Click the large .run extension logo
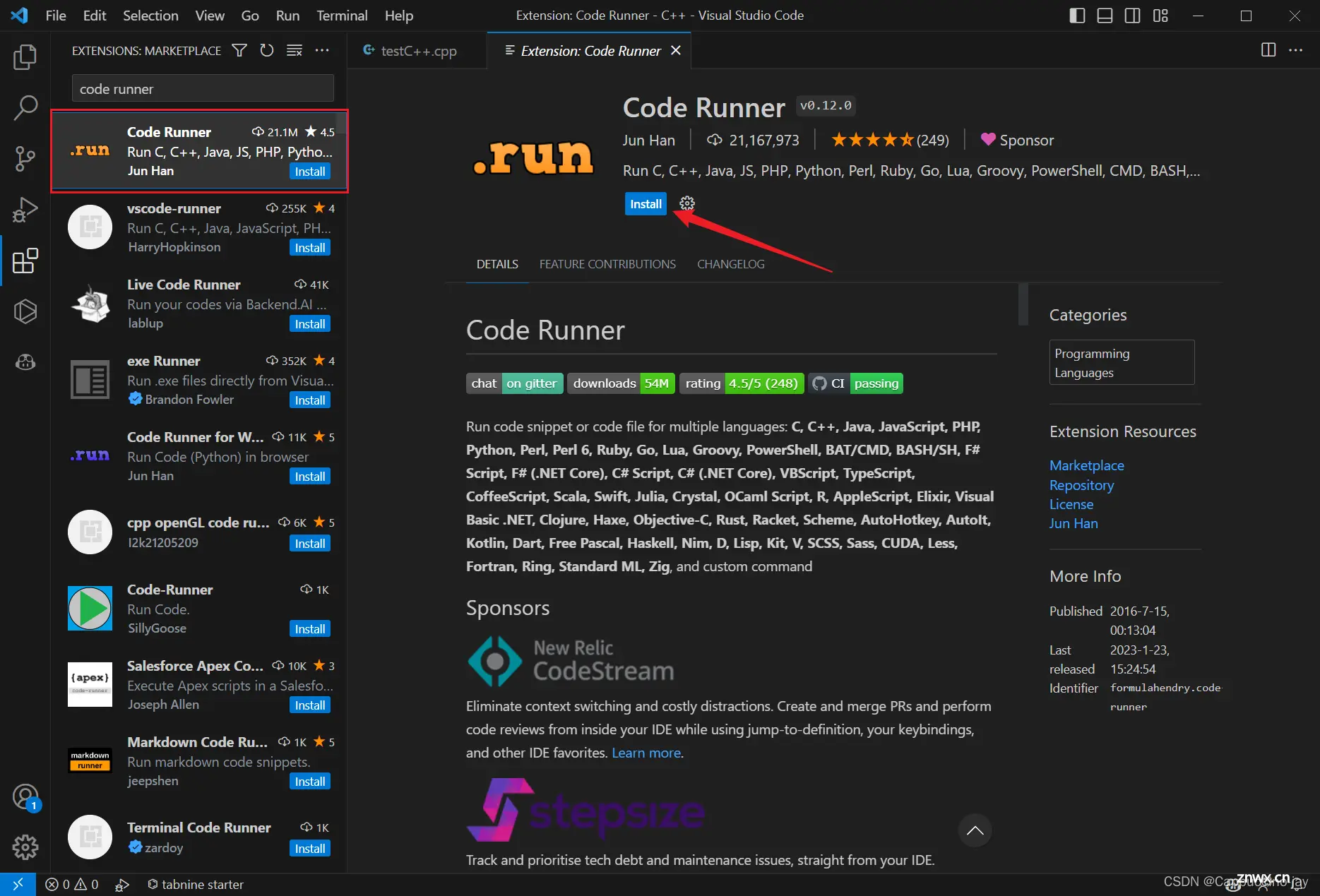Viewport: 1320px width, 896px height. coord(533,156)
